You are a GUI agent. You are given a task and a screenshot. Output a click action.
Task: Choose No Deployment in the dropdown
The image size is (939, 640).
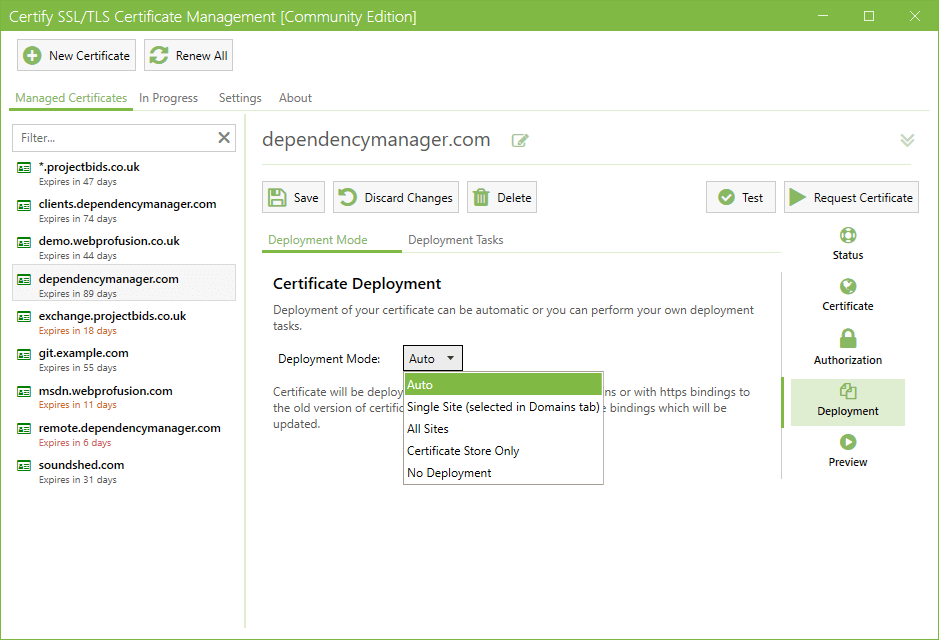(449, 473)
